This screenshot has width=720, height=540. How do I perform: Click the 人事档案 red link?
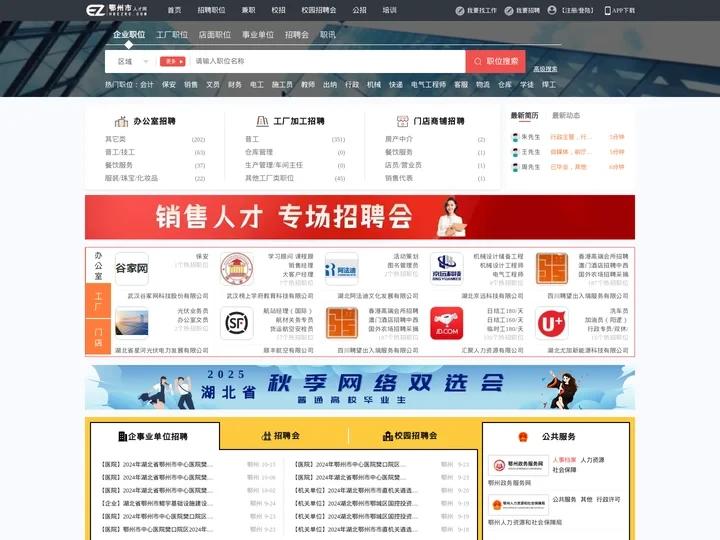pos(564,460)
